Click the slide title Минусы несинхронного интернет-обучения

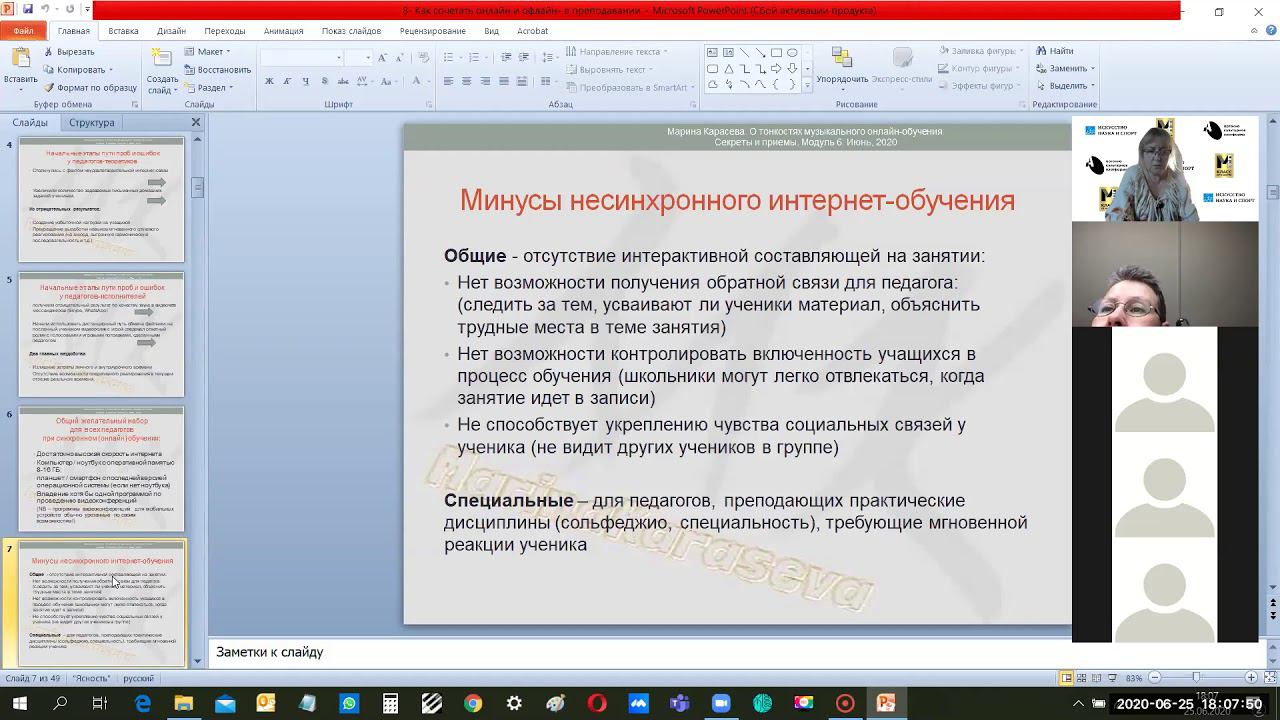(x=737, y=200)
